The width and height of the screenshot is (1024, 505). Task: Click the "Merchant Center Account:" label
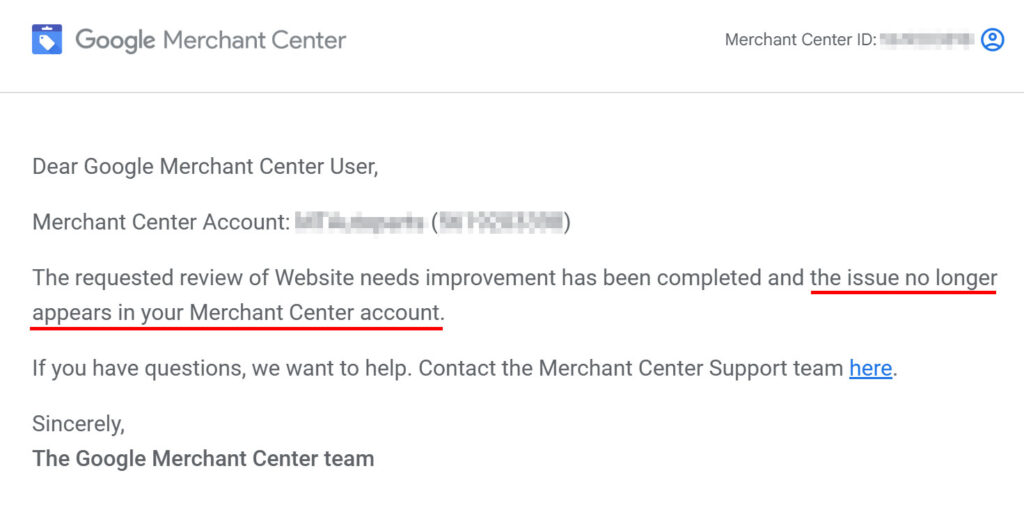click(161, 222)
